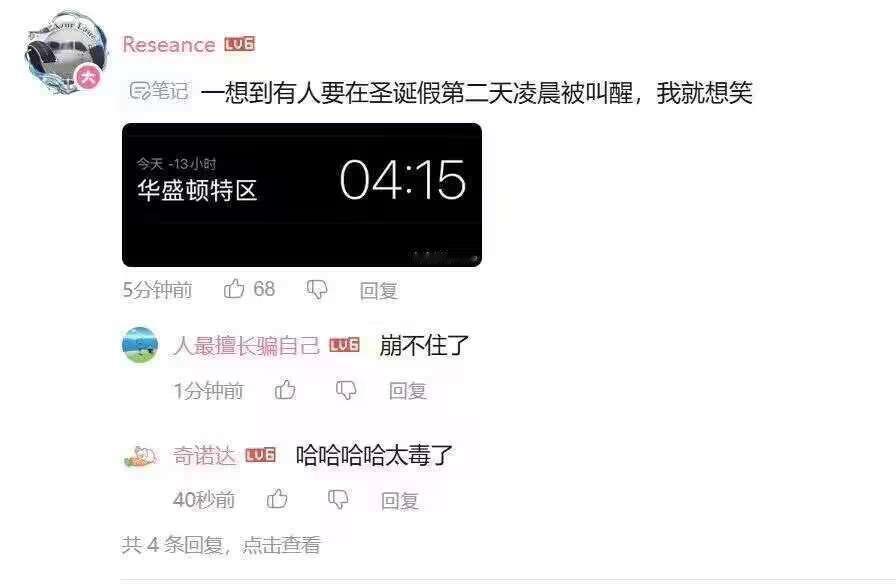Screen dimensions: 896x588
Task: Open 奇诺达's small avatar
Action: [x=140, y=457]
